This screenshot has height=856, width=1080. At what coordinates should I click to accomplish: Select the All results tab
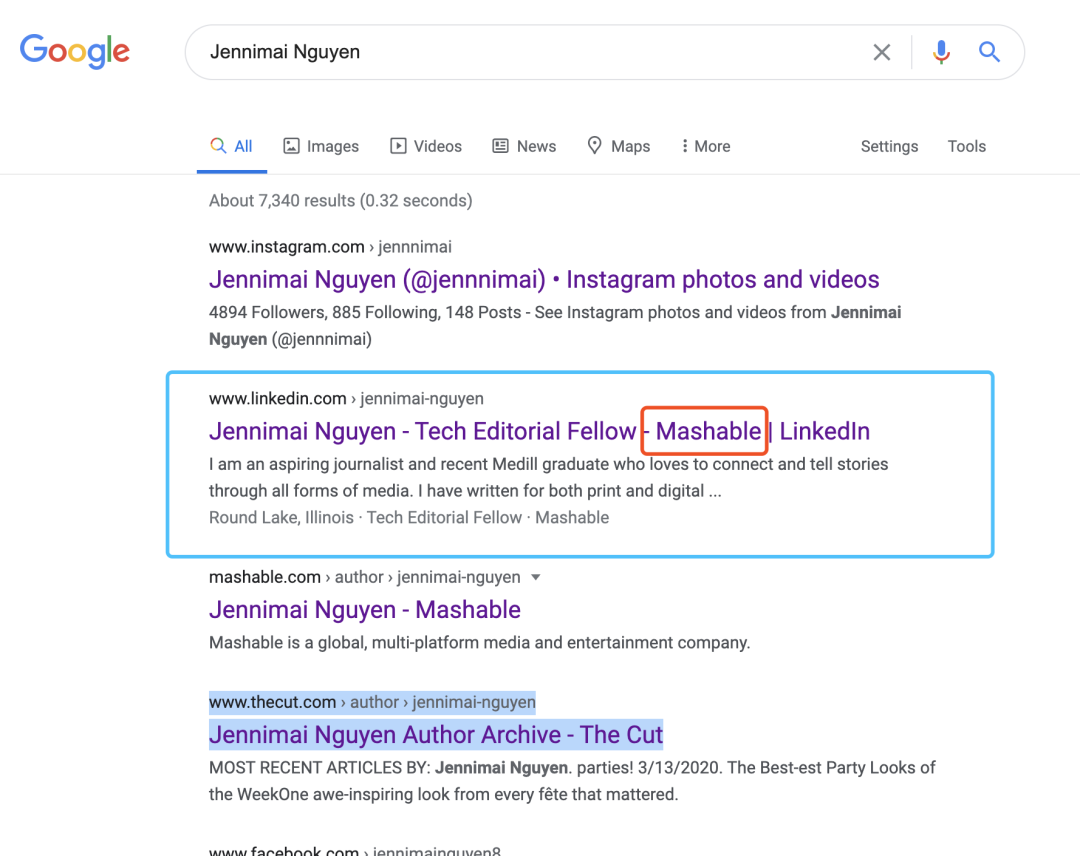[232, 146]
